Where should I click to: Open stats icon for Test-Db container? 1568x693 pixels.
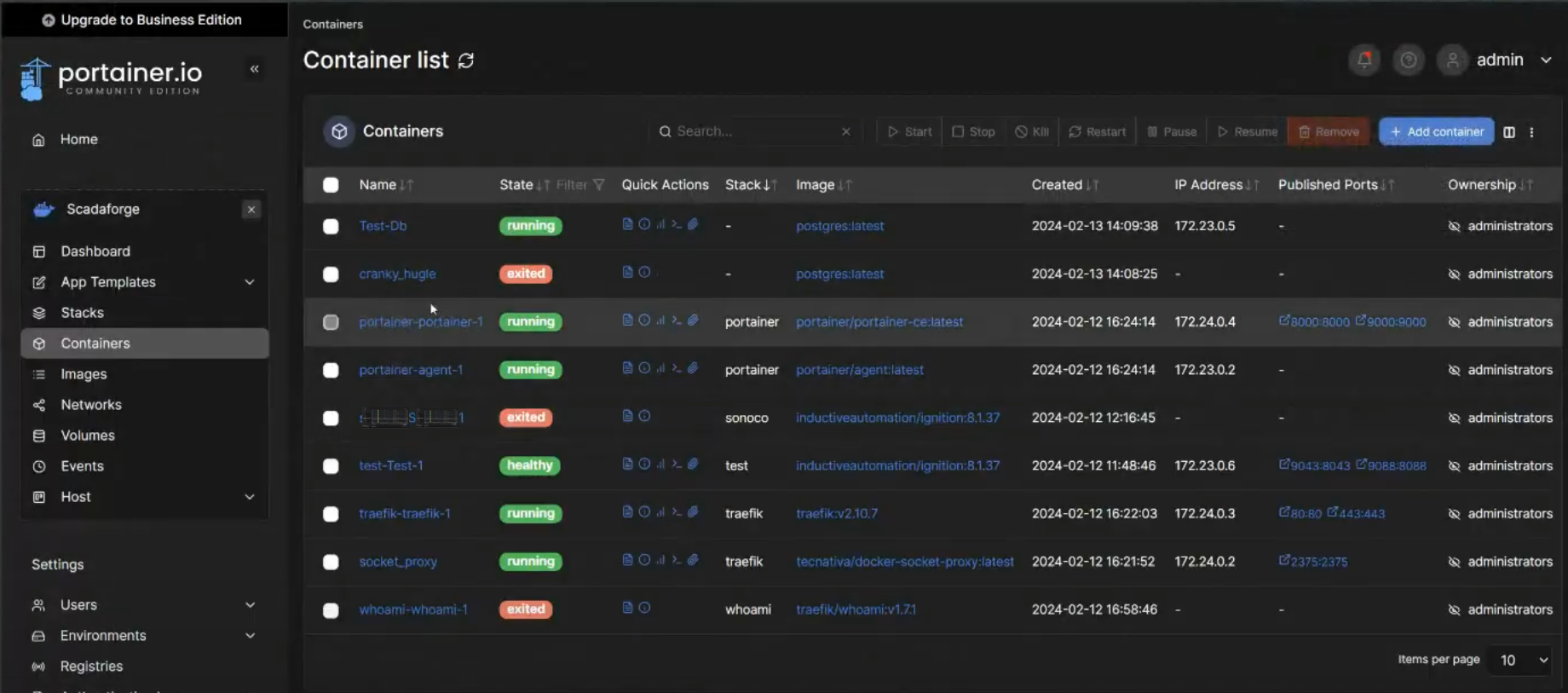[660, 224]
